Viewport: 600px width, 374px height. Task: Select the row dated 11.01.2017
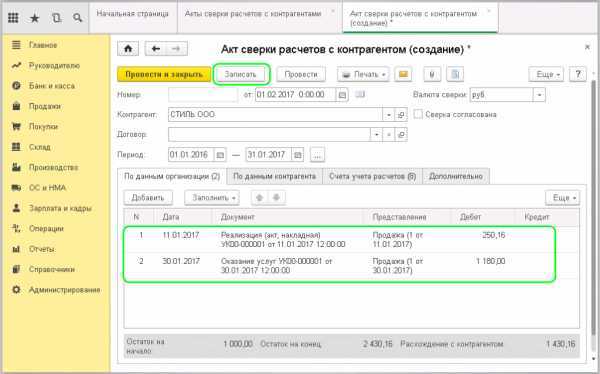(x=351, y=240)
